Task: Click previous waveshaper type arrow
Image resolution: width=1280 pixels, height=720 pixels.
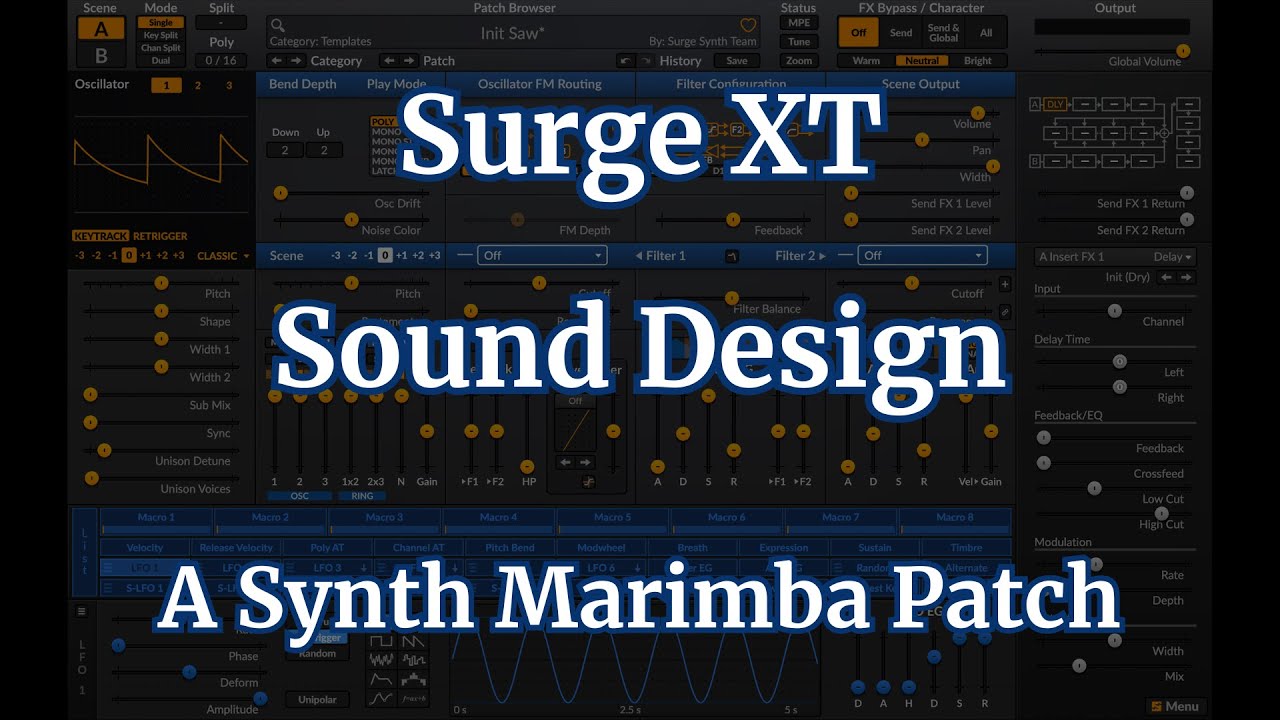Action: point(566,462)
